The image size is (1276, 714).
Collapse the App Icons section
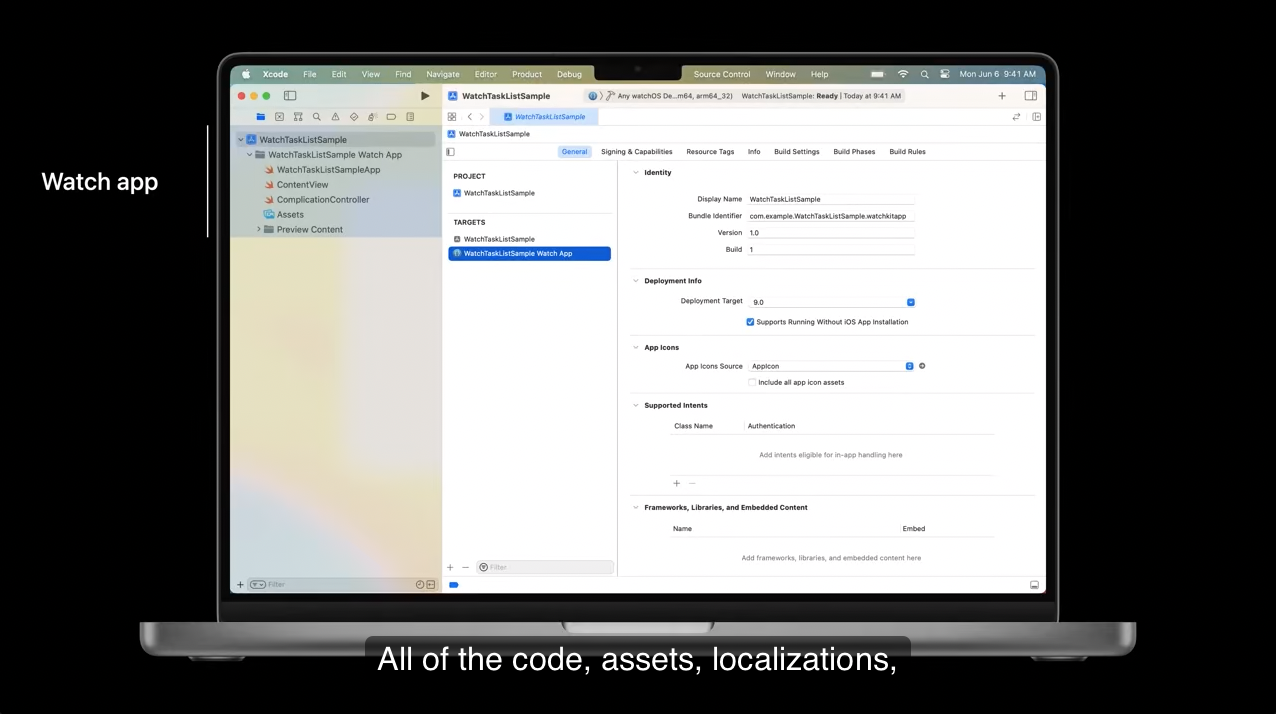point(635,348)
